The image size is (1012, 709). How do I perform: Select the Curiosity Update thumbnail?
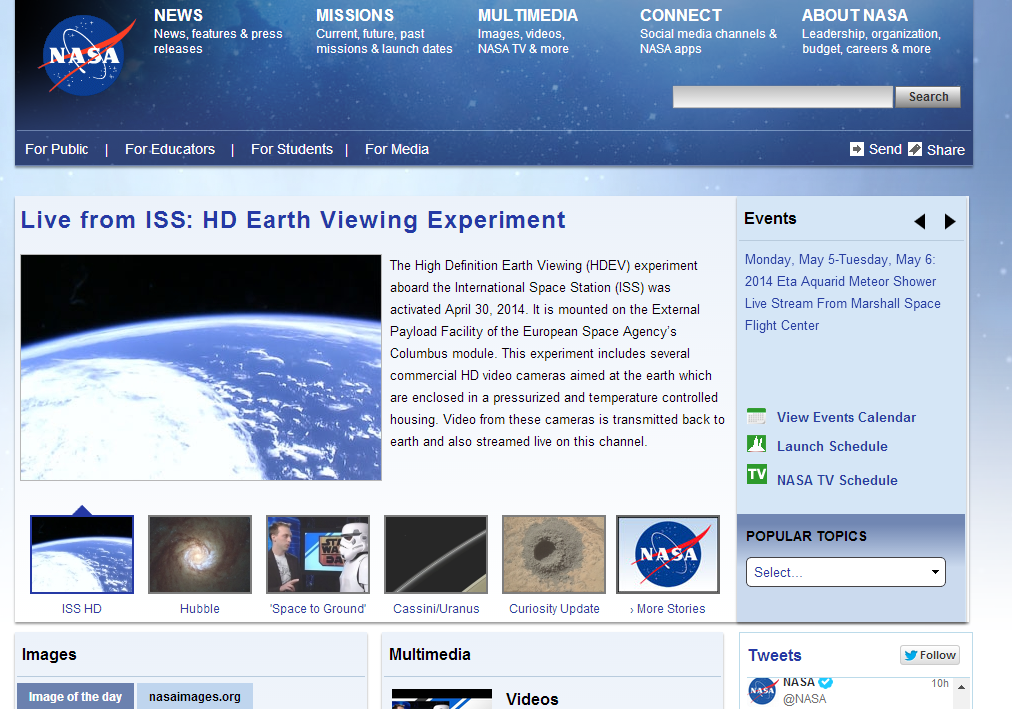[554, 554]
